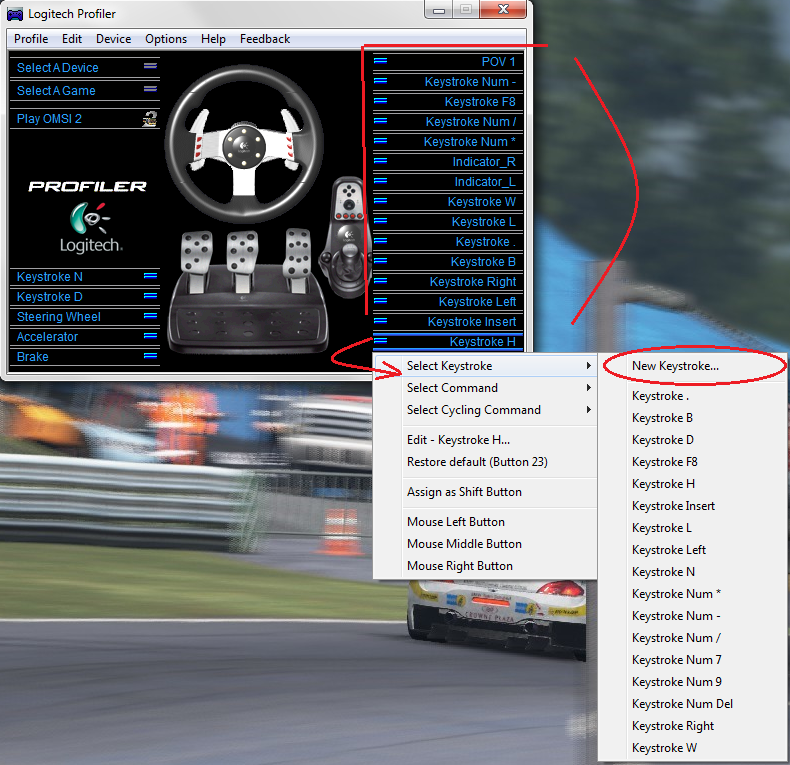This screenshot has width=790, height=765.
Task: Expand Select Keystroke submenu arrow
Action: 588,366
